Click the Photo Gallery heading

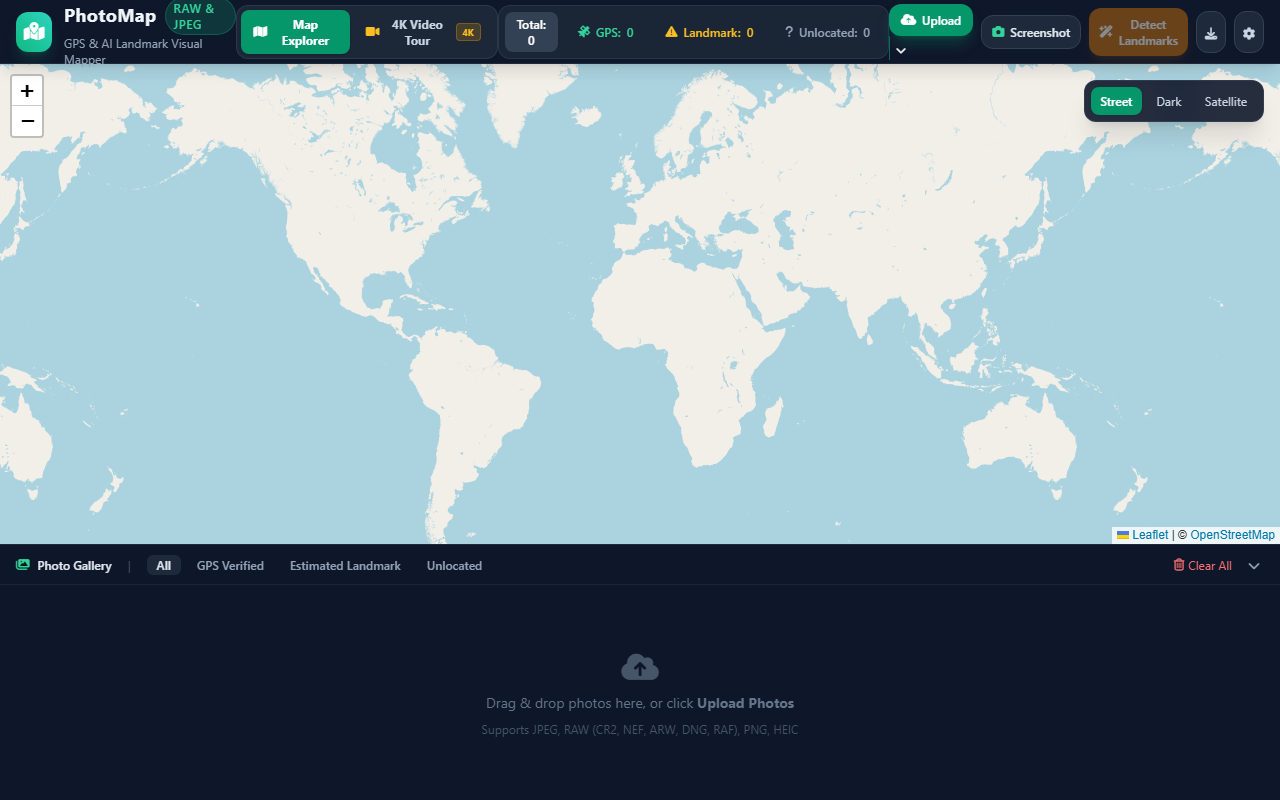point(74,565)
